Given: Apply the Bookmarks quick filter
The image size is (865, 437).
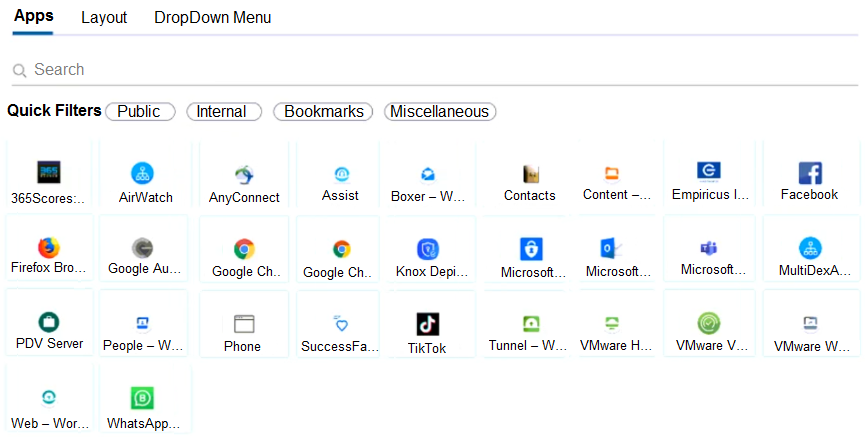Looking at the screenshot, I should click(x=323, y=111).
